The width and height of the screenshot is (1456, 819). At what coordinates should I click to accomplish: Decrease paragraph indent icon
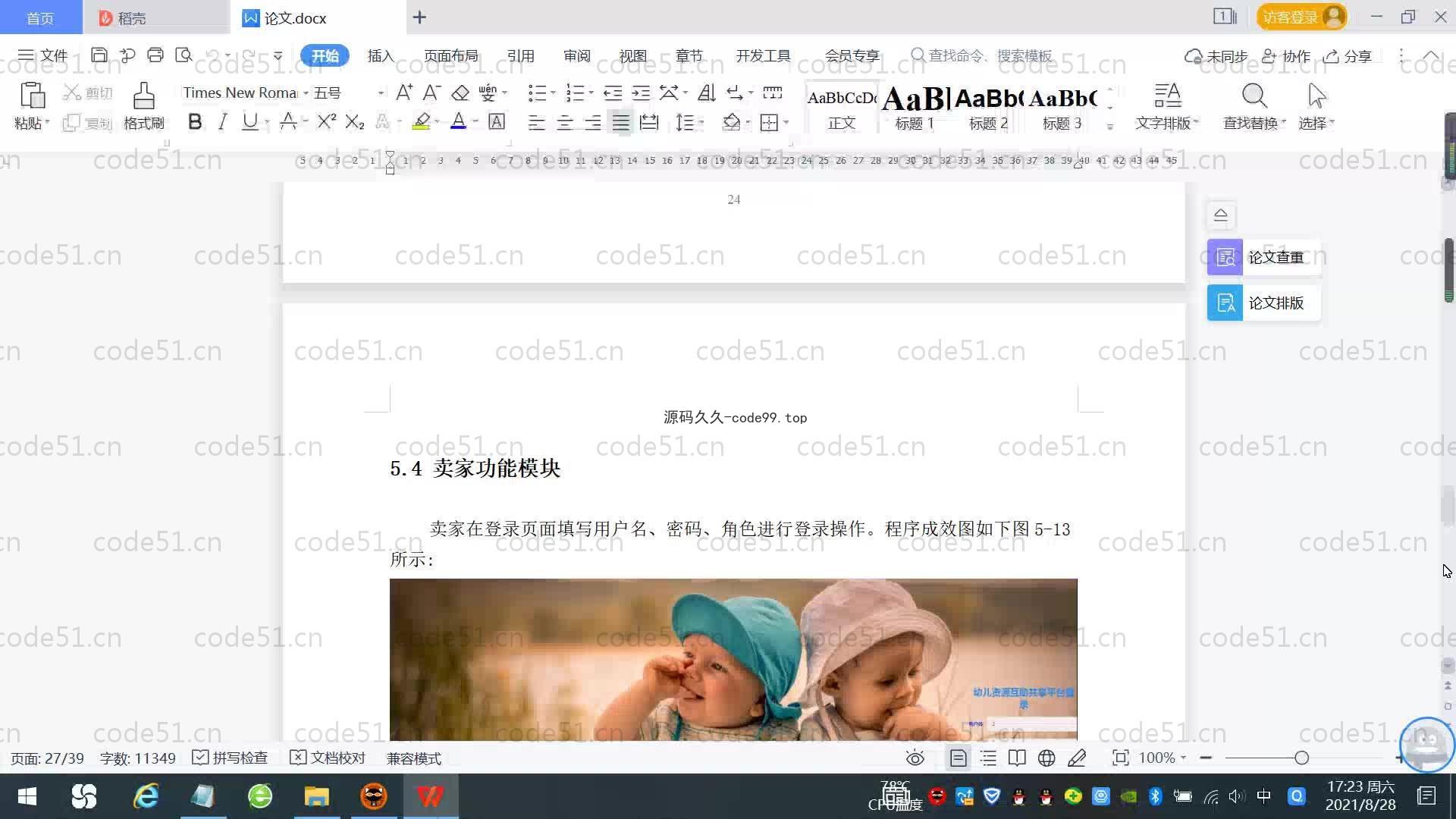613,93
